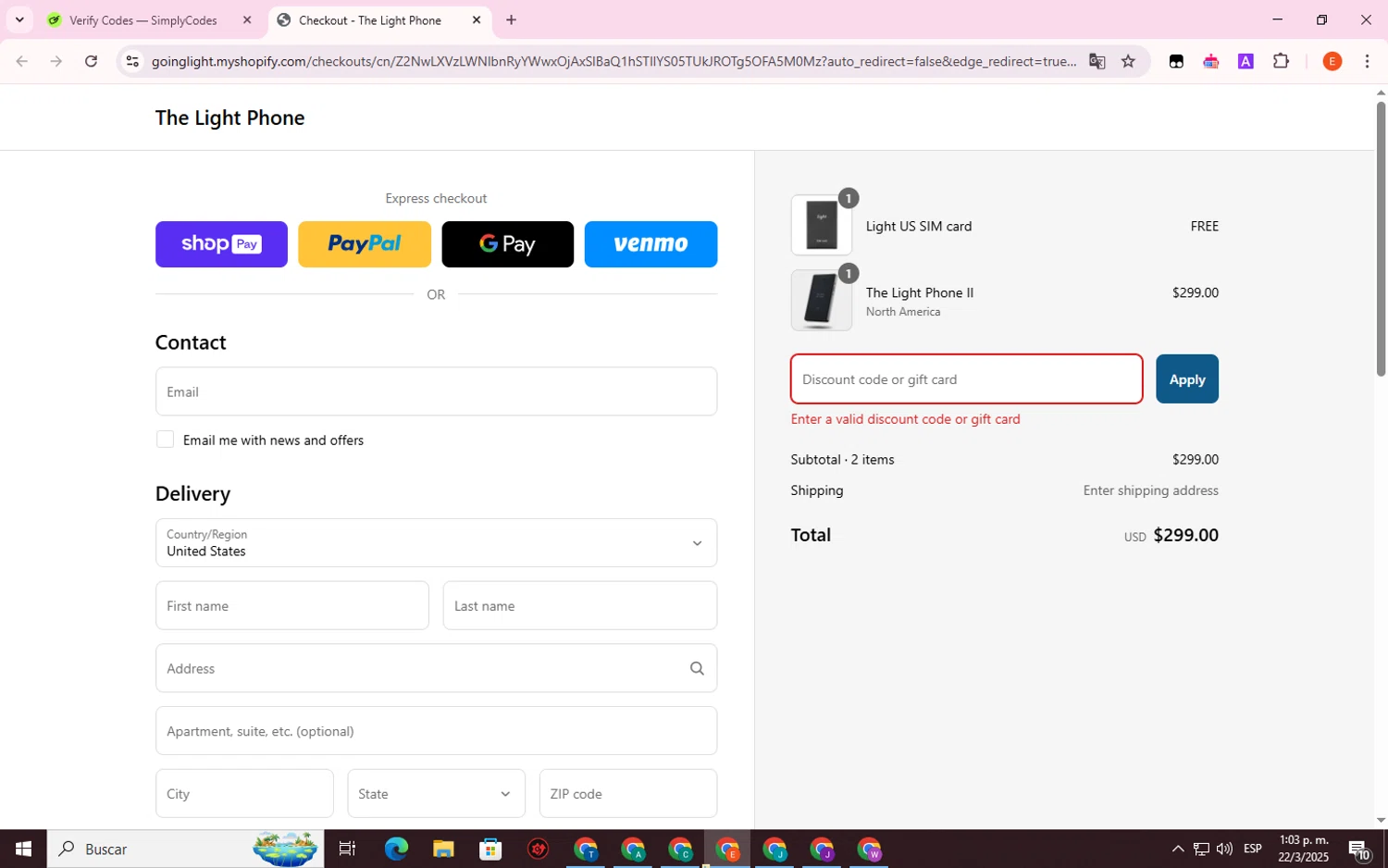Image resolution: width=1388 pixels, height=868 pixels.
Task: Open the purple A extension icon
Action: pyautogui.click(x=1245, y=61)
